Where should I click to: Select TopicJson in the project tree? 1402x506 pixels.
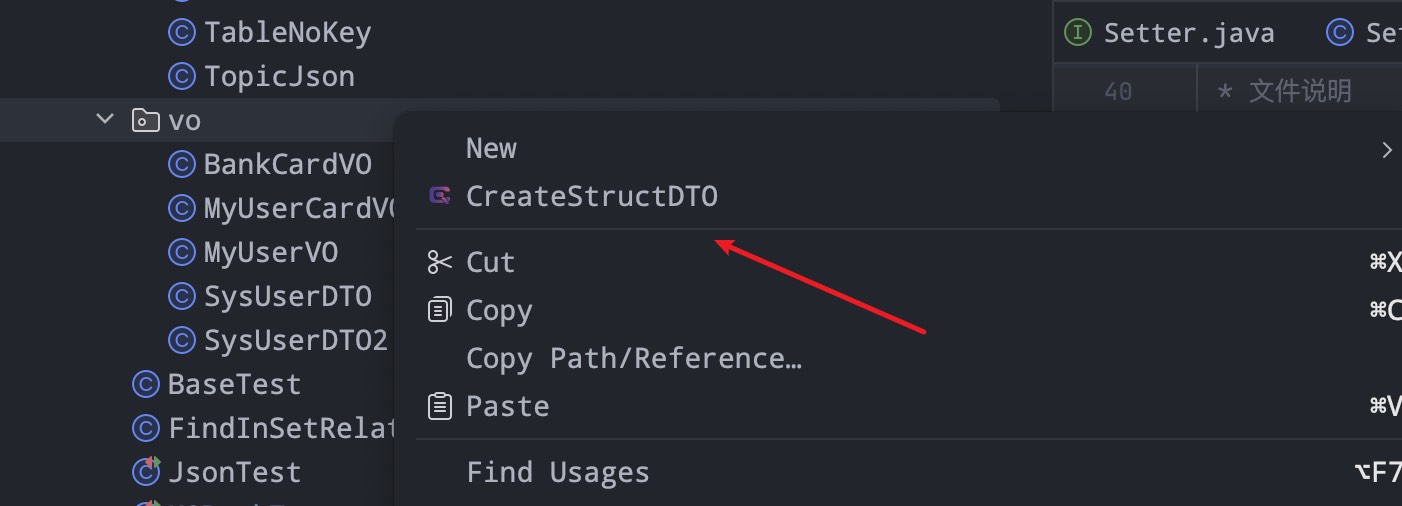click(x=279, y=77)
